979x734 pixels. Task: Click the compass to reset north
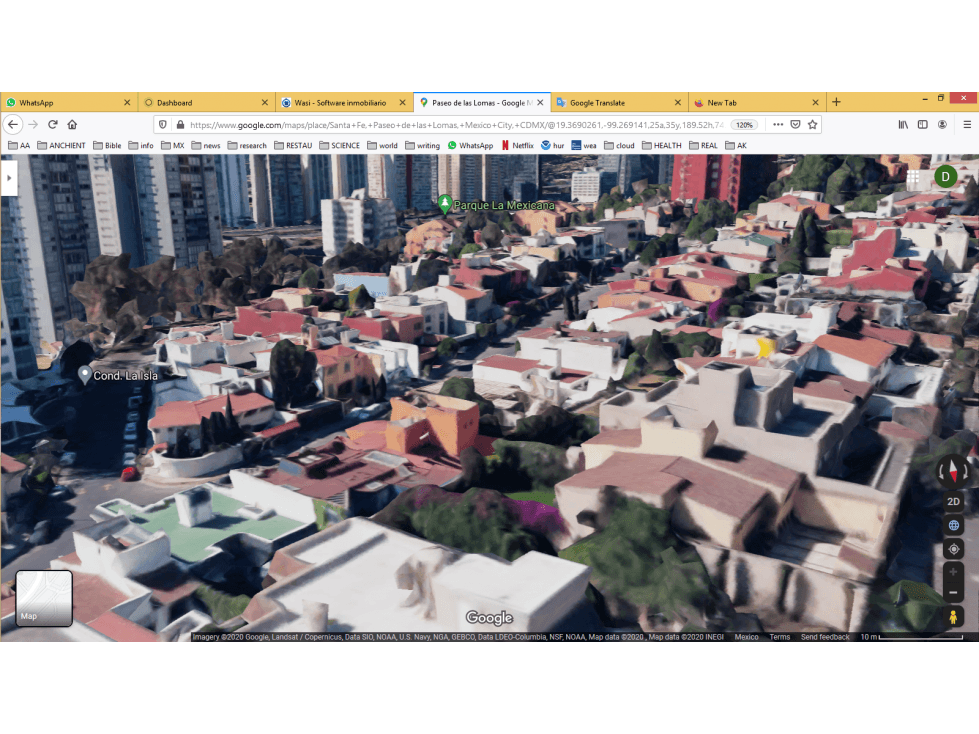pyautogui.click(x=953, y=471)
